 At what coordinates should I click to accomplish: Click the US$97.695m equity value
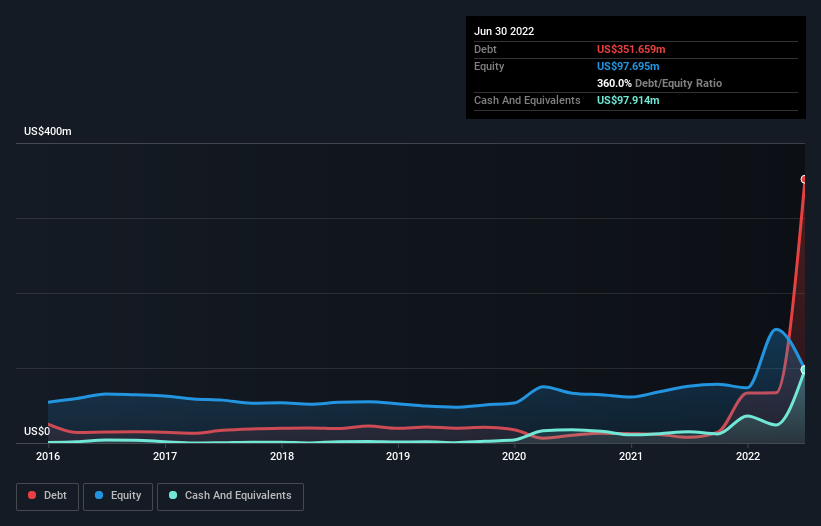coord(629,66)
